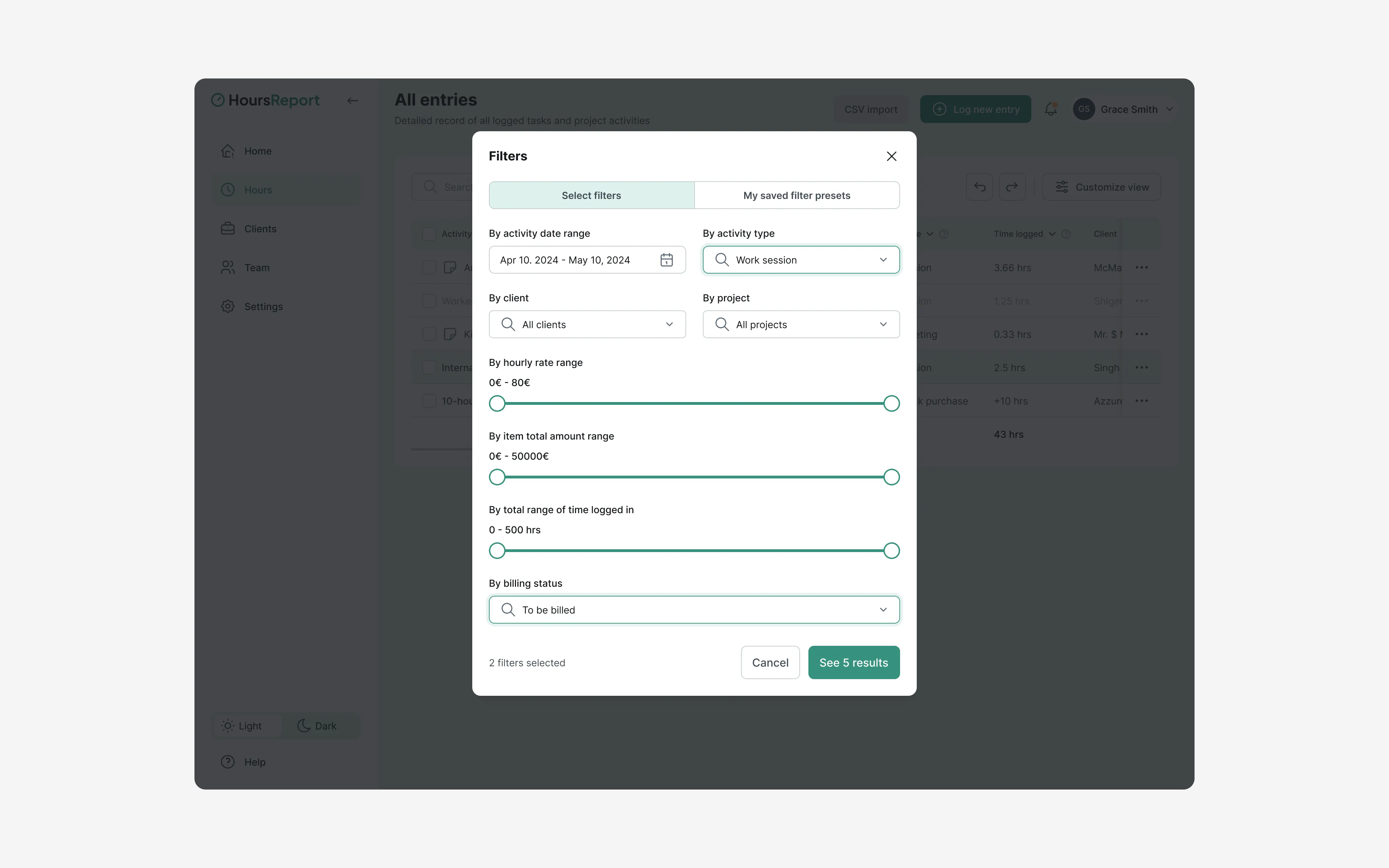This screenshot has width=1389, height=868.
Task: Switch to My saved filter presets tab
Action: point(797,195)
